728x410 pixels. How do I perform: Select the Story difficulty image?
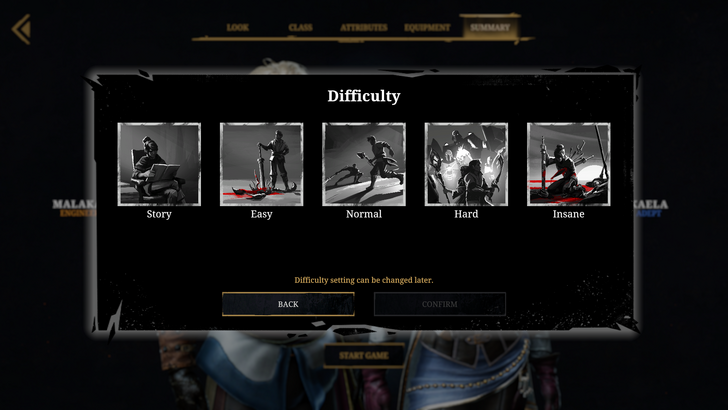point(159,164)
